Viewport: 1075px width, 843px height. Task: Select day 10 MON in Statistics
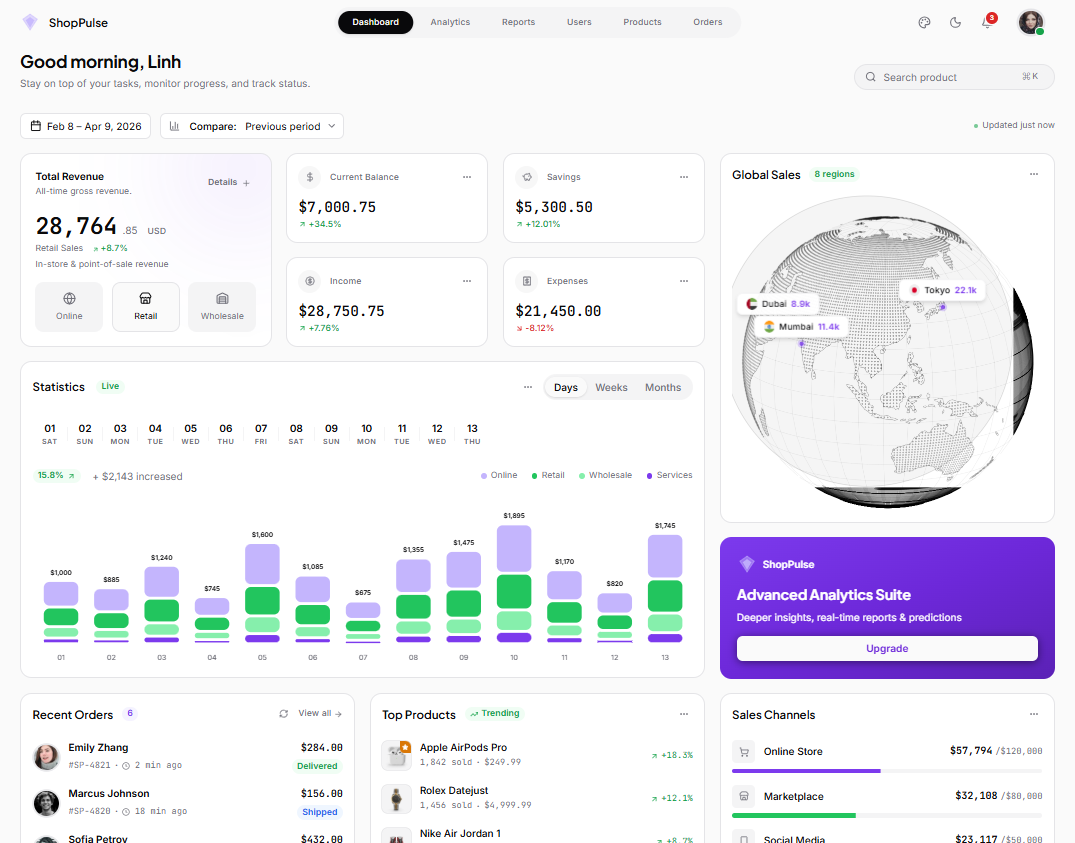[367, 434]
